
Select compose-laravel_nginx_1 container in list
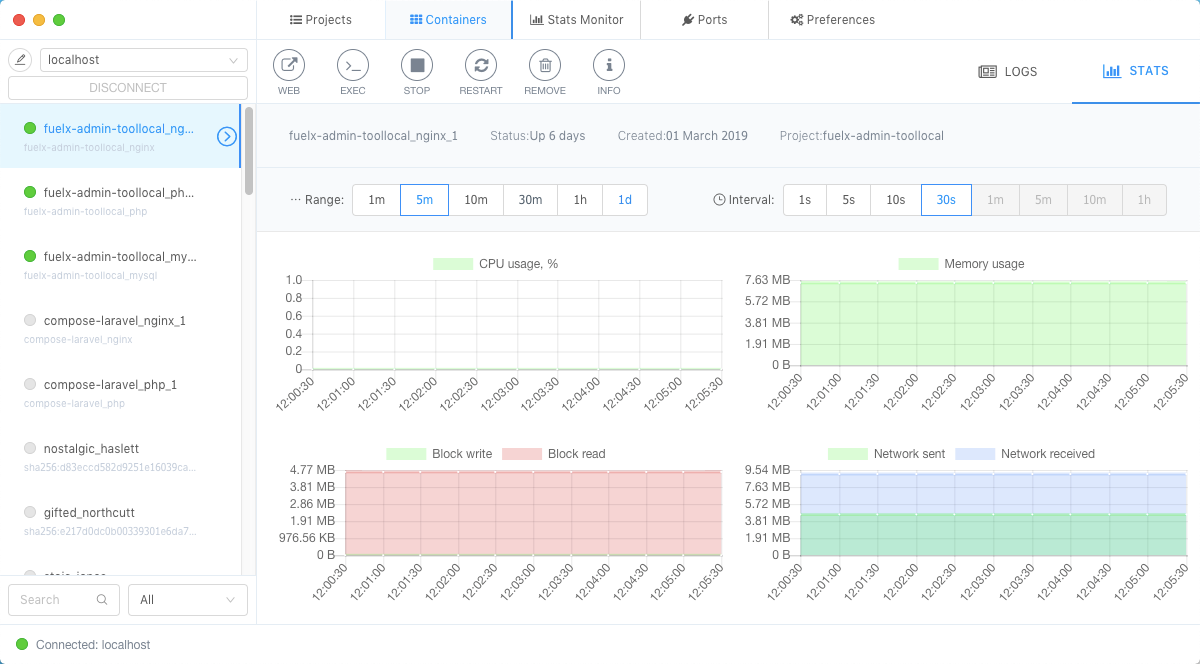click(x=115, y=321)
